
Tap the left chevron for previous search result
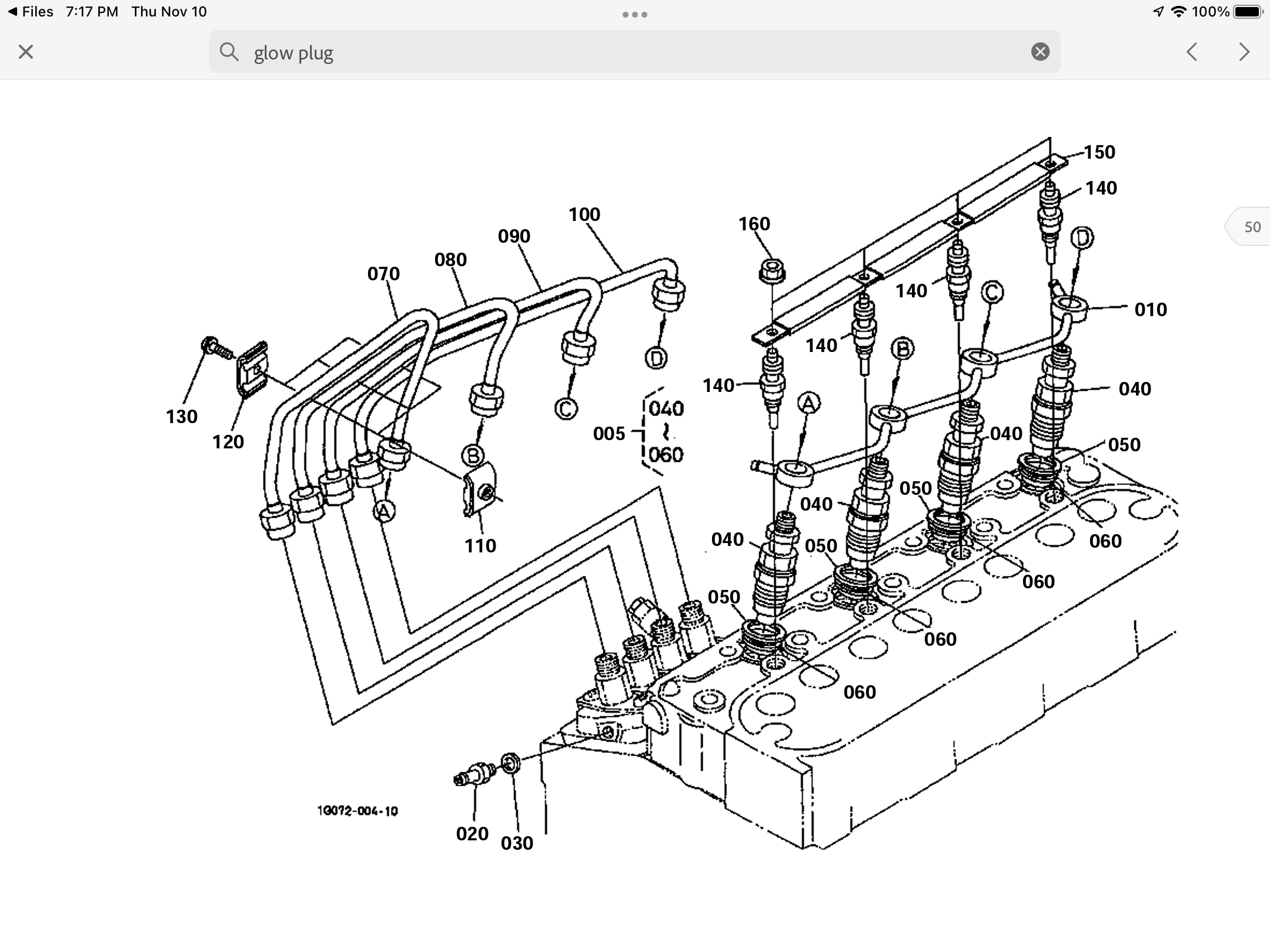tap(1193, 52)
